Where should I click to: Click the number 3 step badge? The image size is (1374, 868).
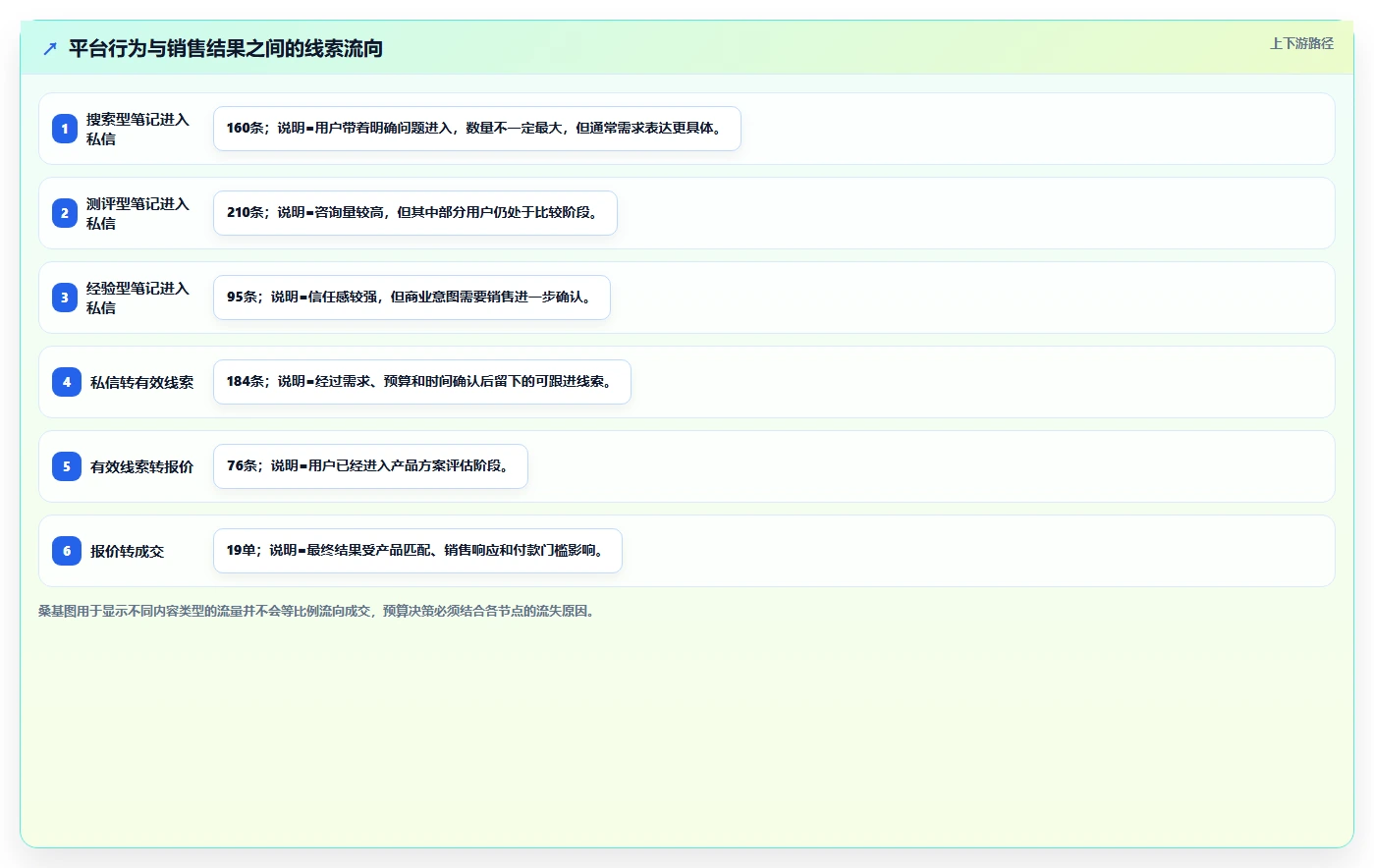pos(65,298)
